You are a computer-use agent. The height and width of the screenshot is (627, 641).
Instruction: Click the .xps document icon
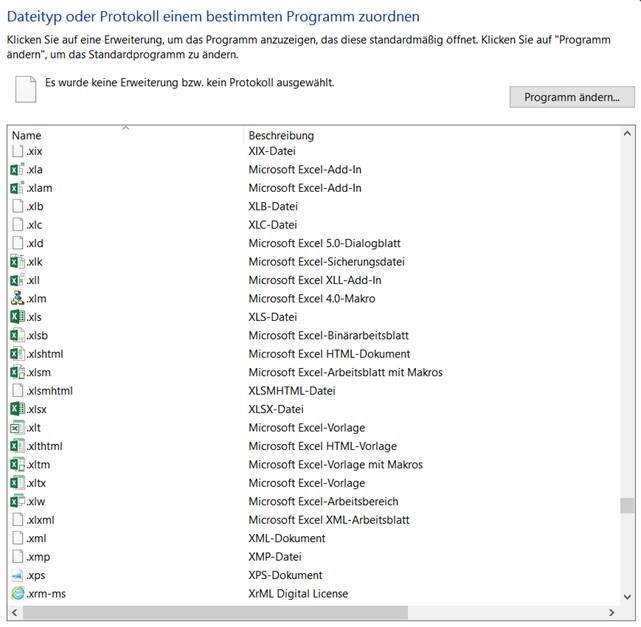(17, 575)
